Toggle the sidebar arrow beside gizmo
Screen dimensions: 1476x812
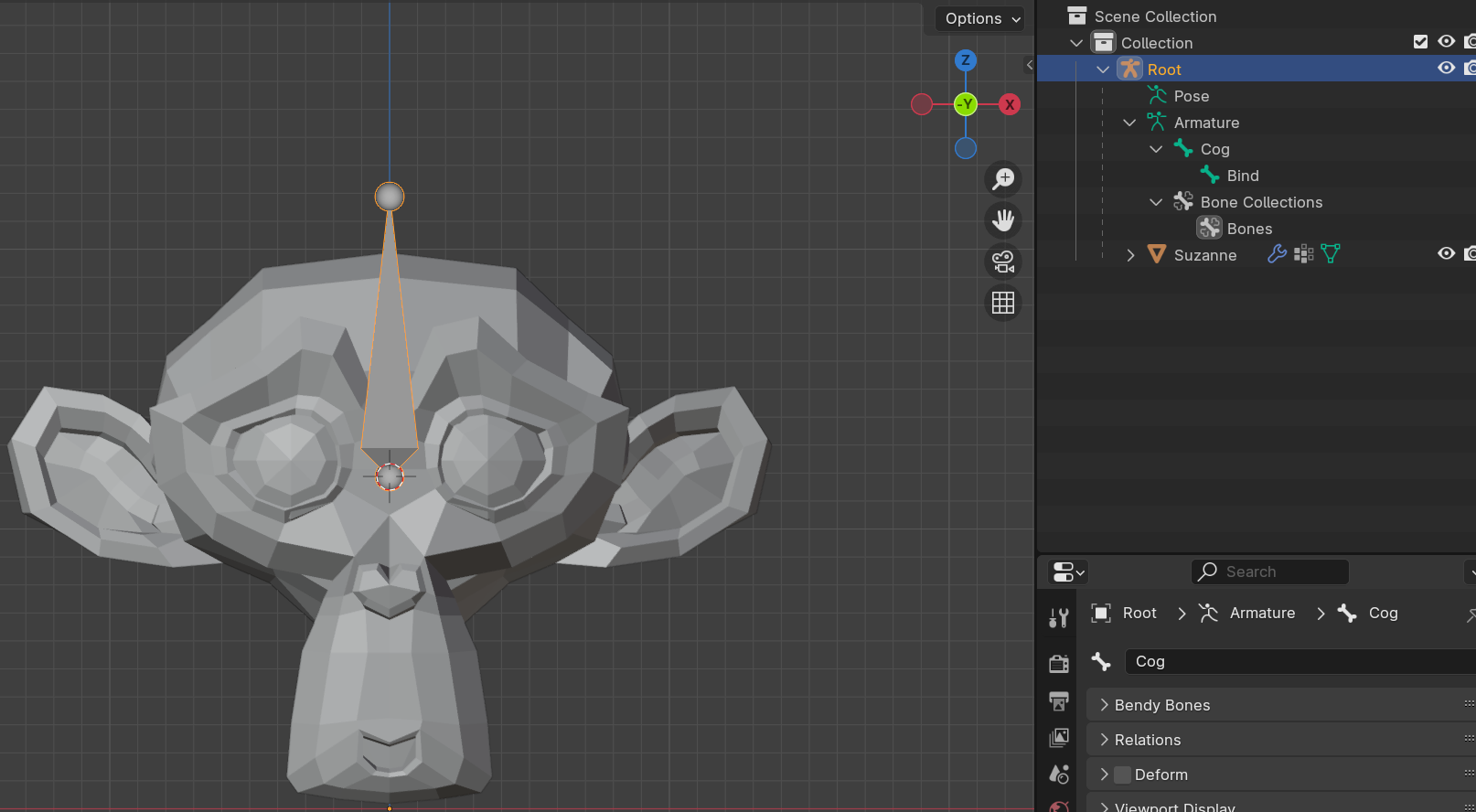pos(1030,65)
